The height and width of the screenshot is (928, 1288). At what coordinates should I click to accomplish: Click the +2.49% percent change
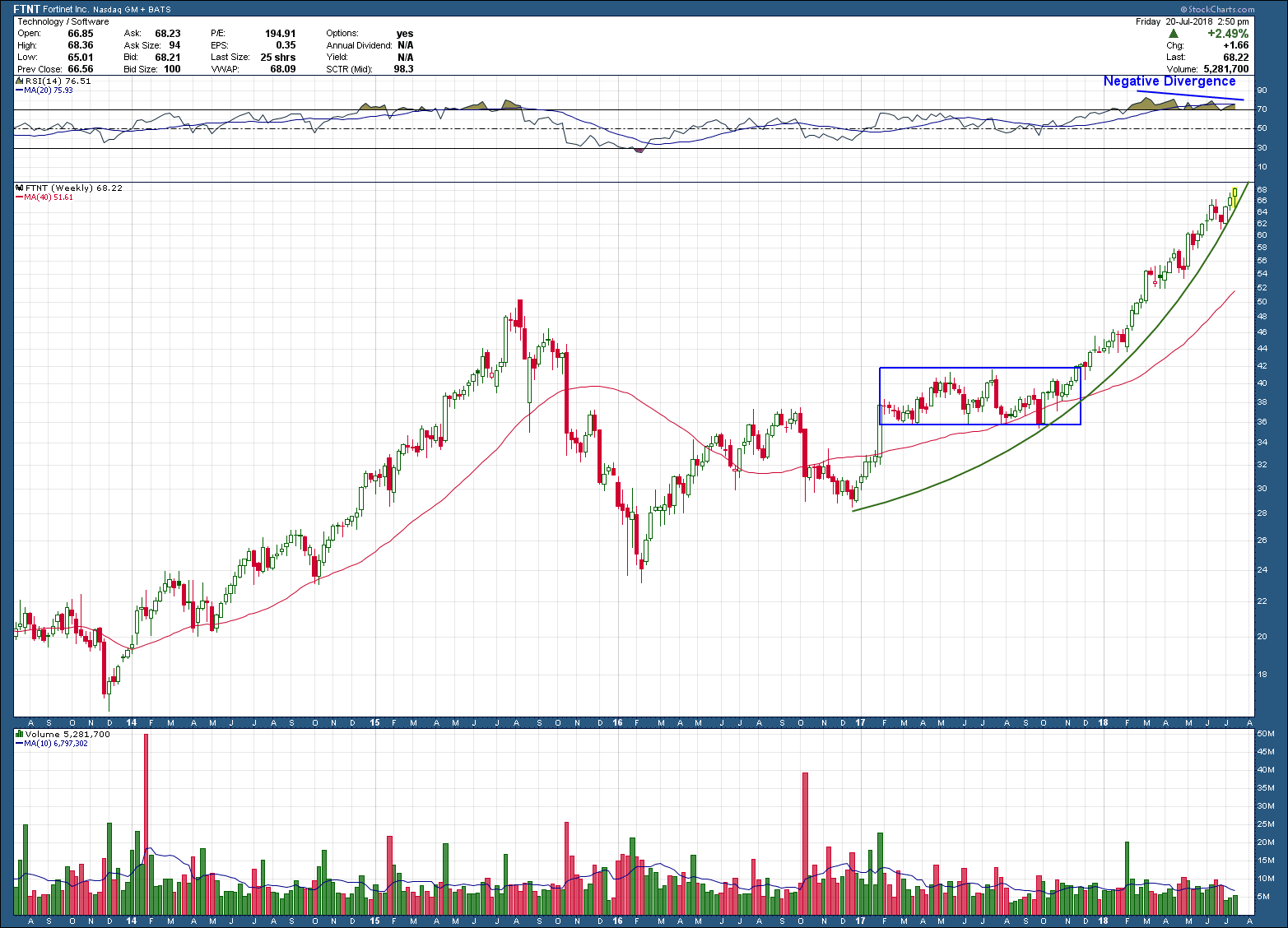(1228, 34)
